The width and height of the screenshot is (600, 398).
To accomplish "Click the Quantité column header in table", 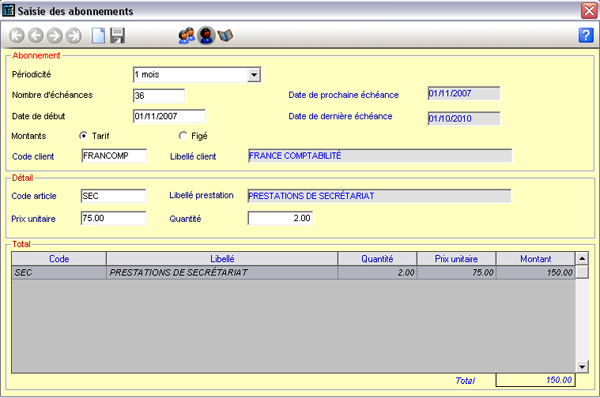I will (377, 259).
